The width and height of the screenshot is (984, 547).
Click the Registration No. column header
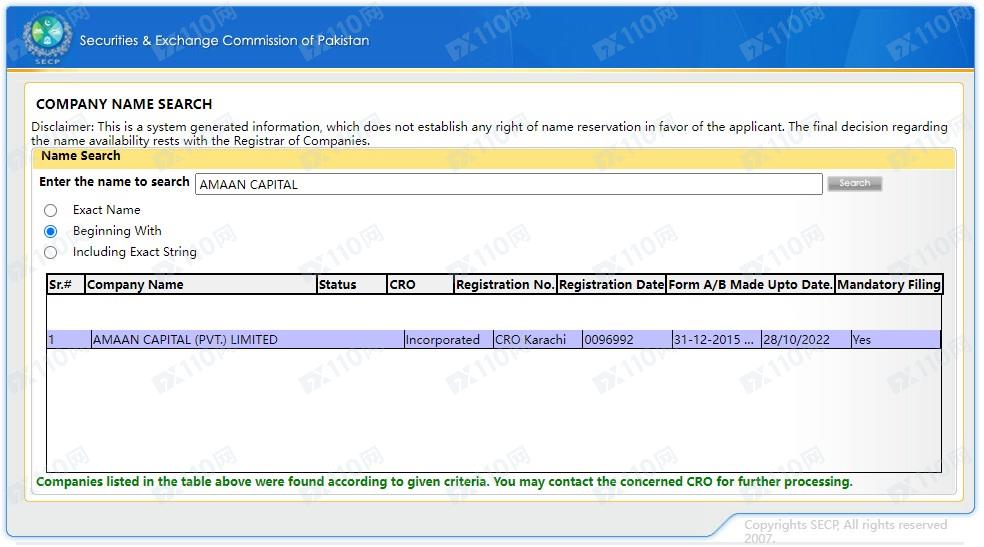tap(505, 285)
